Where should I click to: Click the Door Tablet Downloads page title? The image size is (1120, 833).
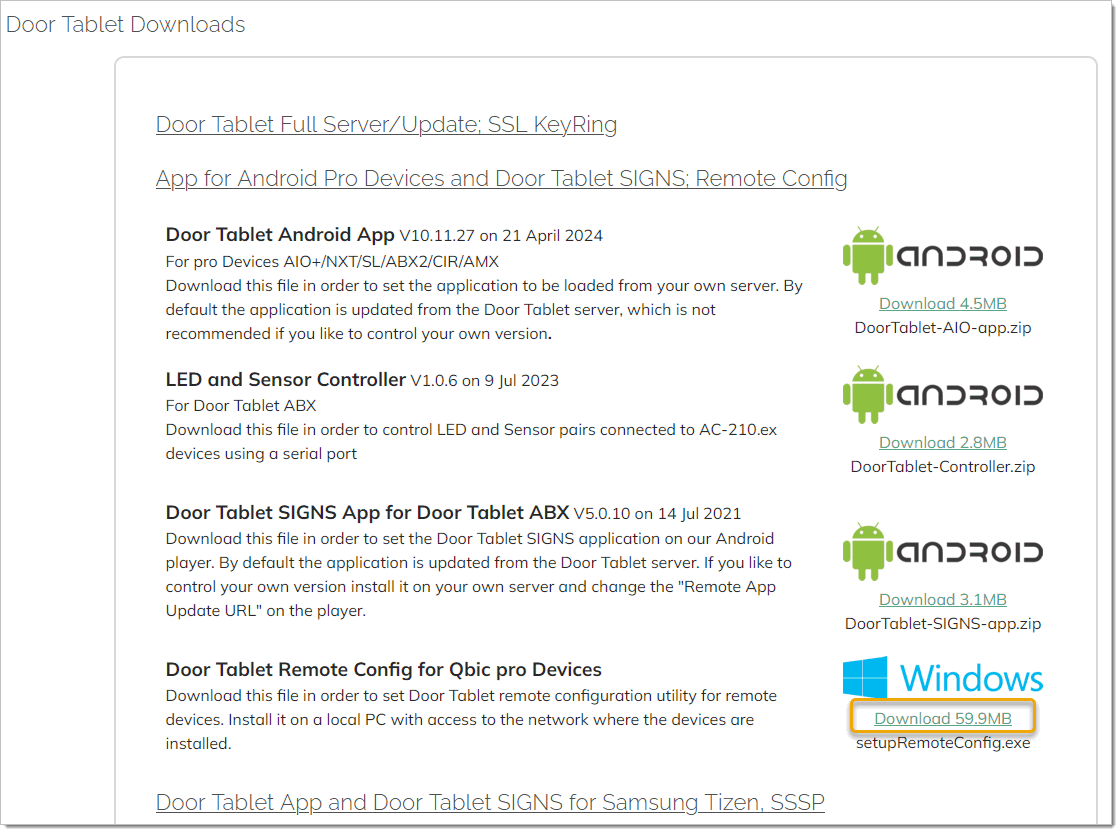coord(126,24)
